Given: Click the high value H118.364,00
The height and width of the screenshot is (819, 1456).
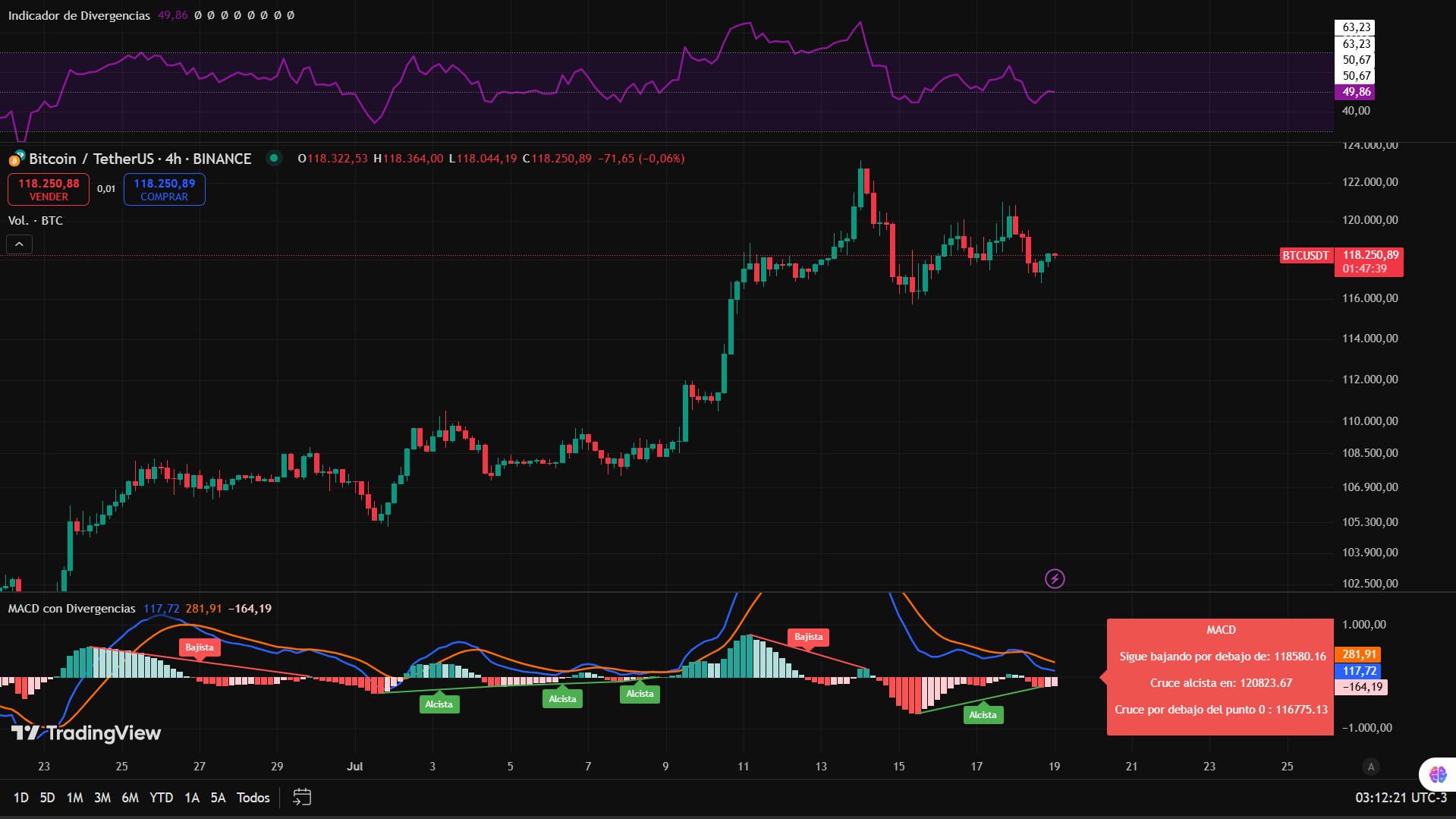Looking at the screenshot, I should pos(408,159).
